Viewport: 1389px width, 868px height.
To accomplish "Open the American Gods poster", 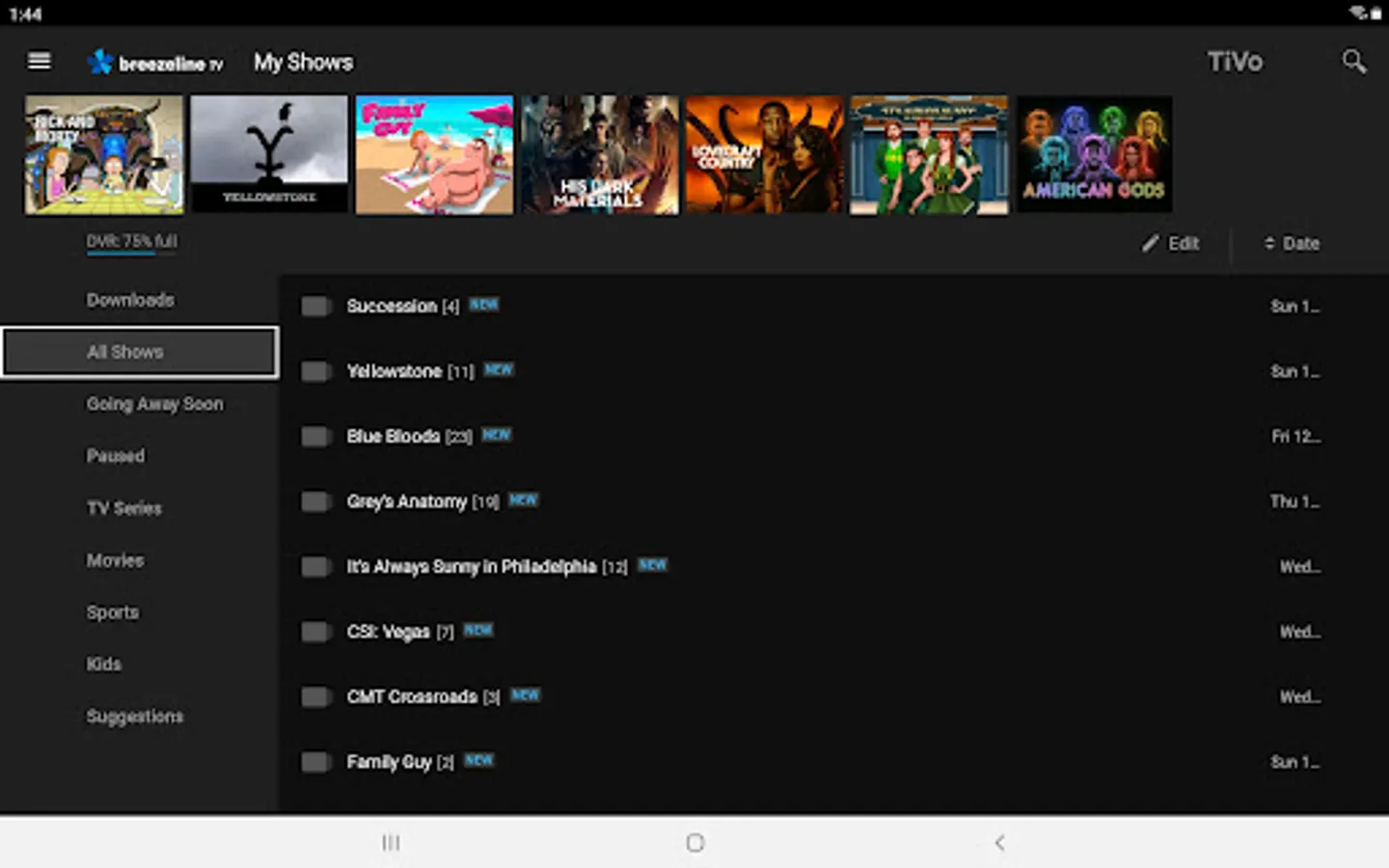I will tap(1094, 154).
